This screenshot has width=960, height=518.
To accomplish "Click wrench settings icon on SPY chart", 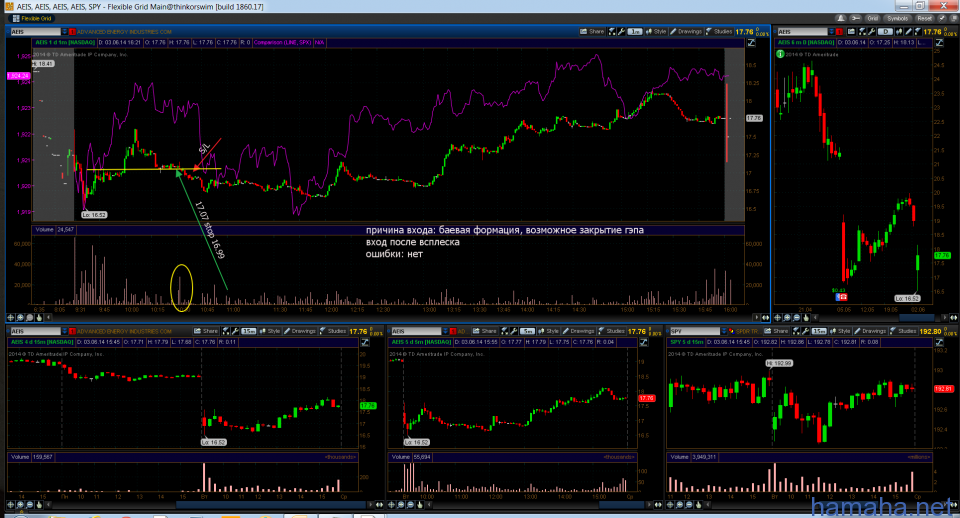I will pos(805,331).
